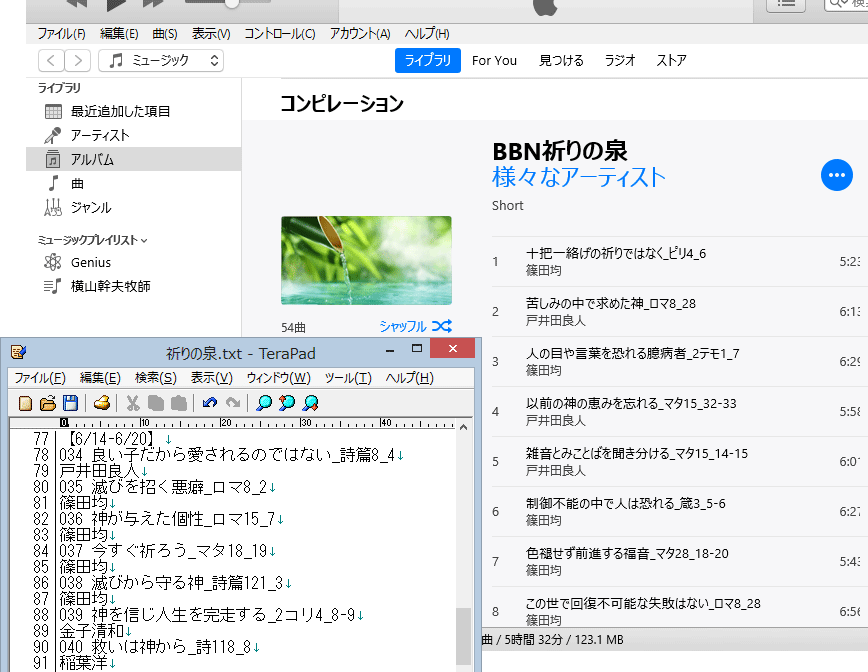This screenshot has width=868, height=672.
Task: Select アーティスト in the library sidebar
Action: coord(133,135)
